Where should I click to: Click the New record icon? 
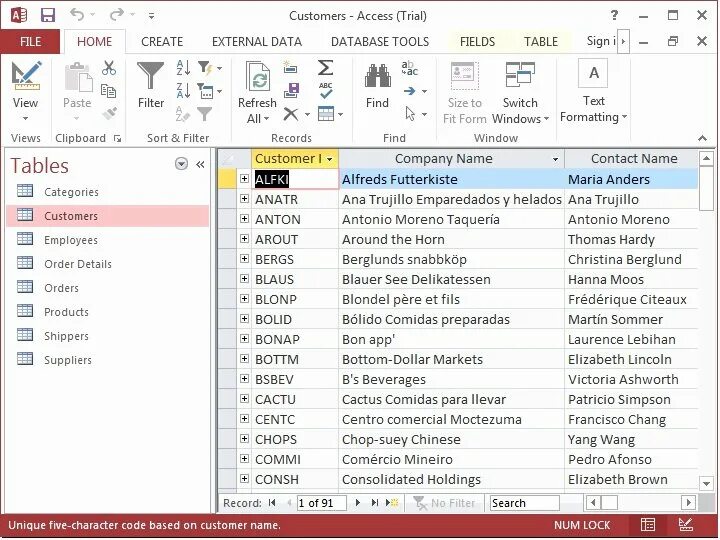pos(290,68)
